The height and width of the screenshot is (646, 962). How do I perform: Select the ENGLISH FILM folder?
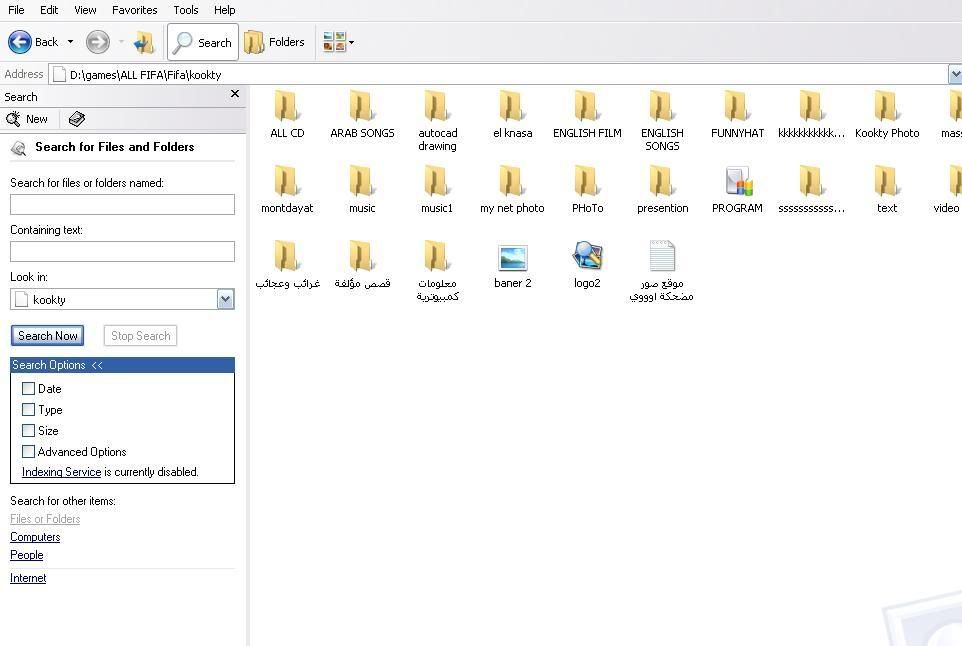pyautogui.click(x=587, y=115)
